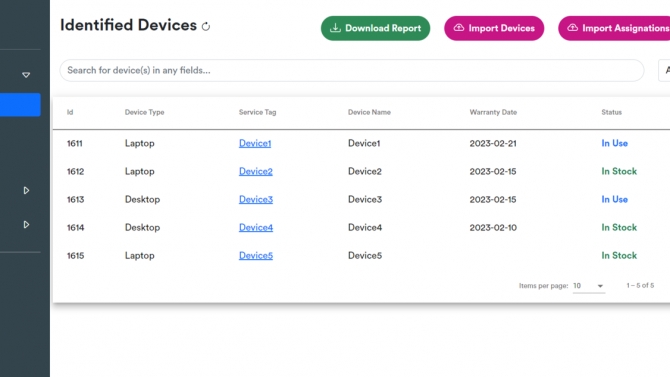Click the In Stock status of row 1615
670x377 pixels.
pos(619,256)
